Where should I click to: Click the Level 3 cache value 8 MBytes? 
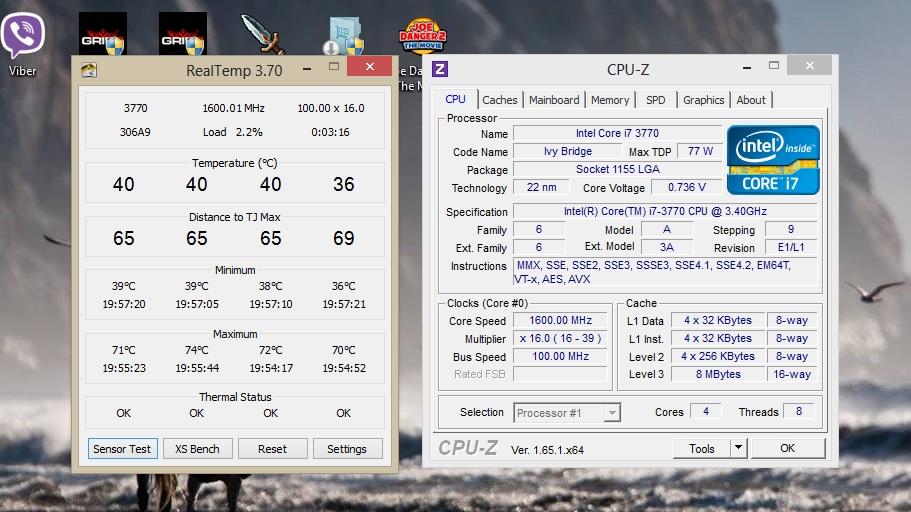(718, 374)
